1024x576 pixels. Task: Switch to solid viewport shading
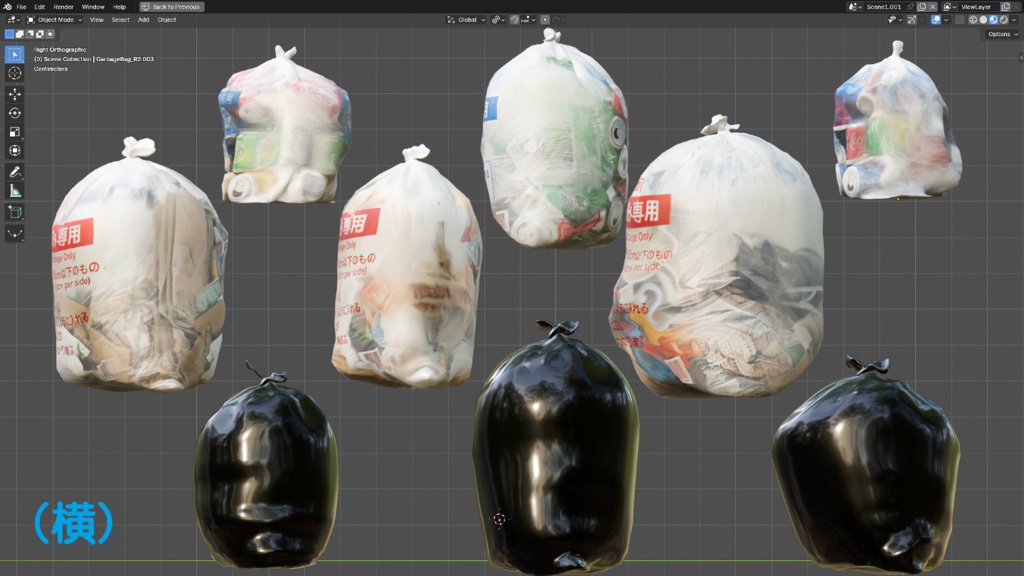[984, 20]
